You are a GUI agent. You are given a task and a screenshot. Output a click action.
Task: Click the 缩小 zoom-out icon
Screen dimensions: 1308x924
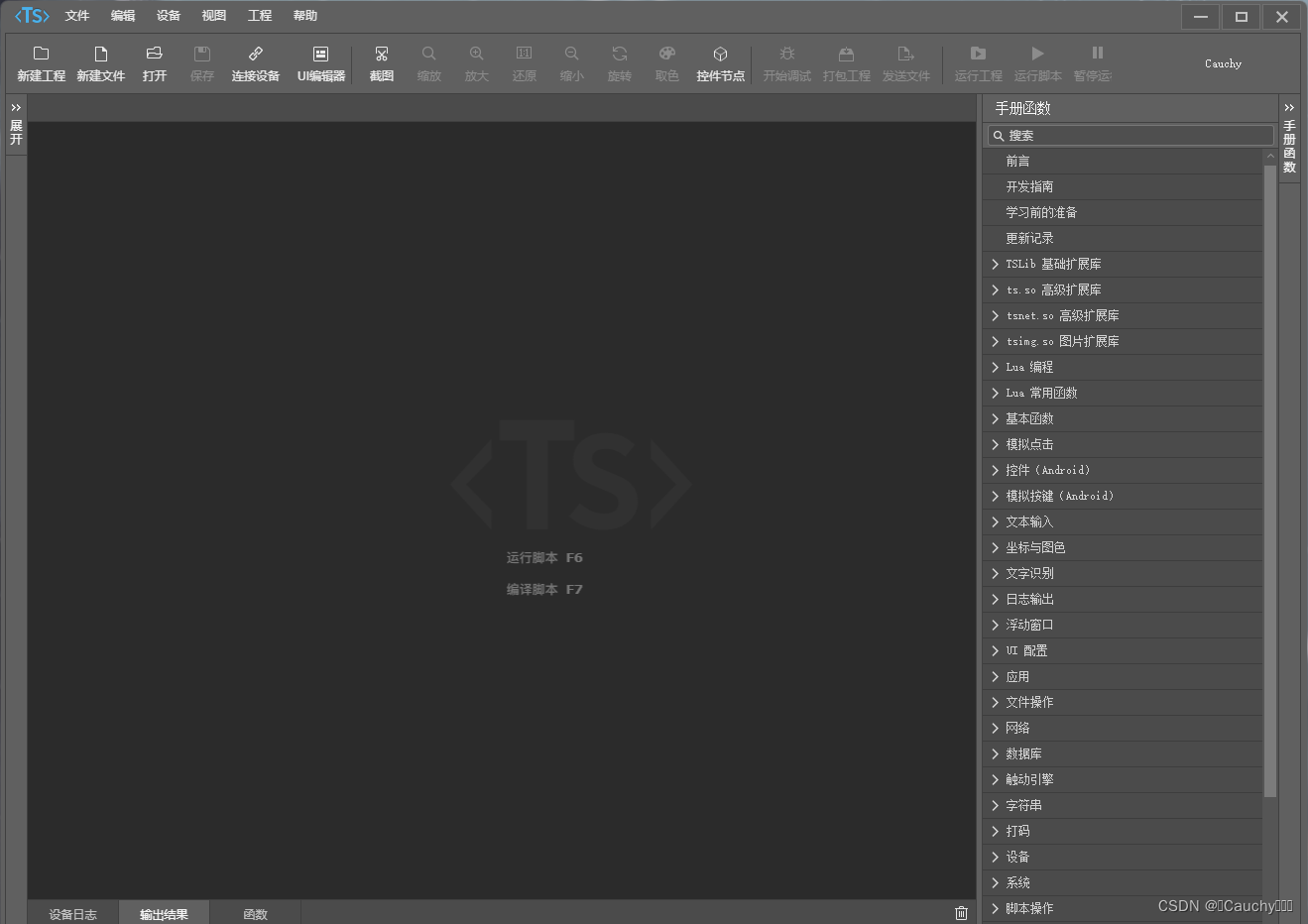571,54
